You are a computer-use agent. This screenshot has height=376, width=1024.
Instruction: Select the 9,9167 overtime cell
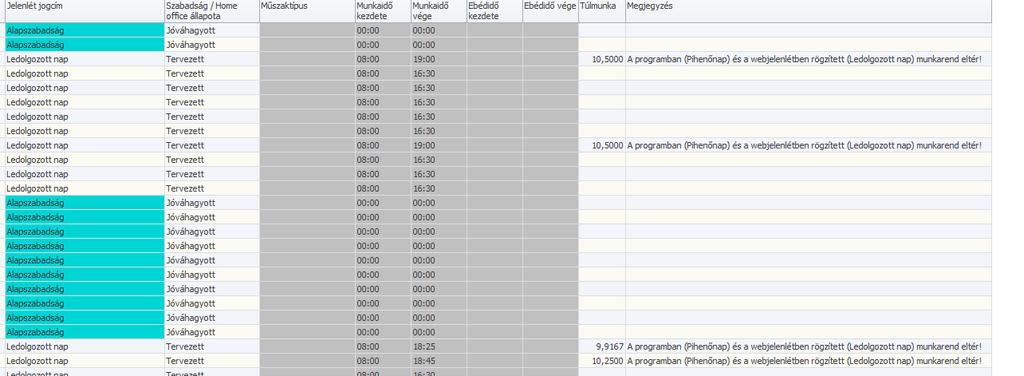pos(601,347)
